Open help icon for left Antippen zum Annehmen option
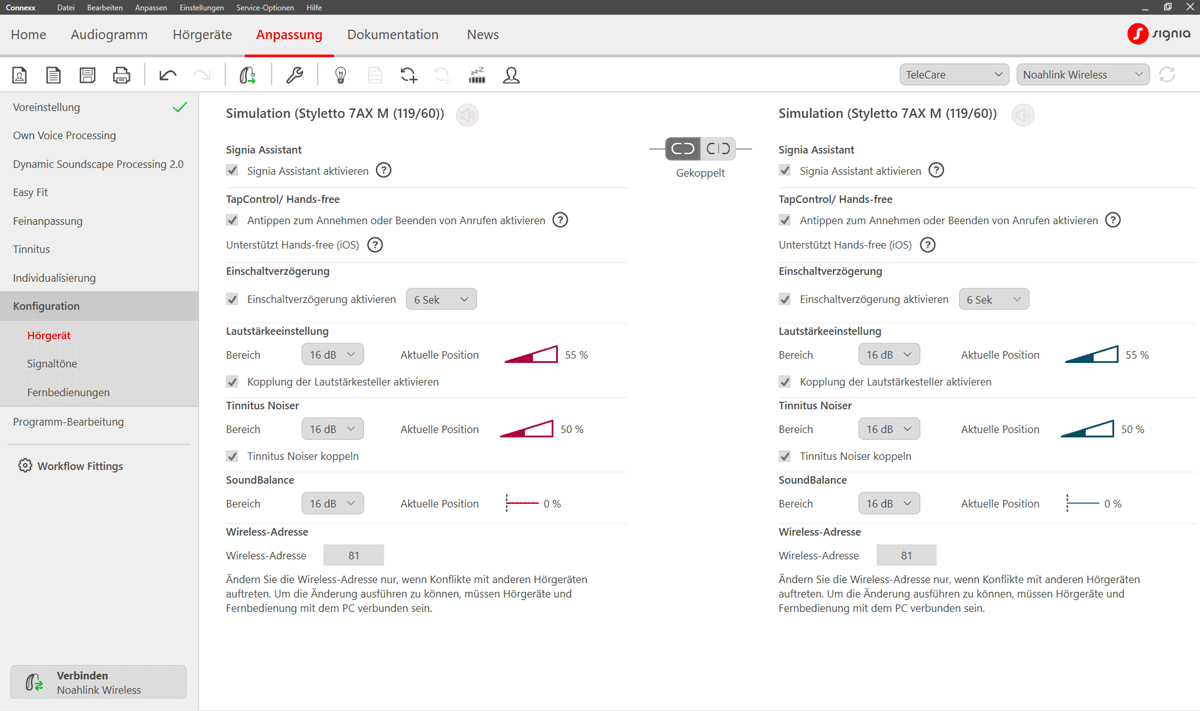Viewport: 1200px width, 711px height. (560, 220)
